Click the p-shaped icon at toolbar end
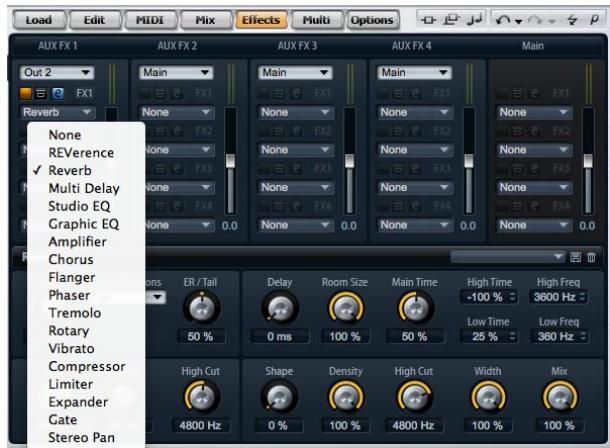The image size is (610, 448). pos(594,19)
